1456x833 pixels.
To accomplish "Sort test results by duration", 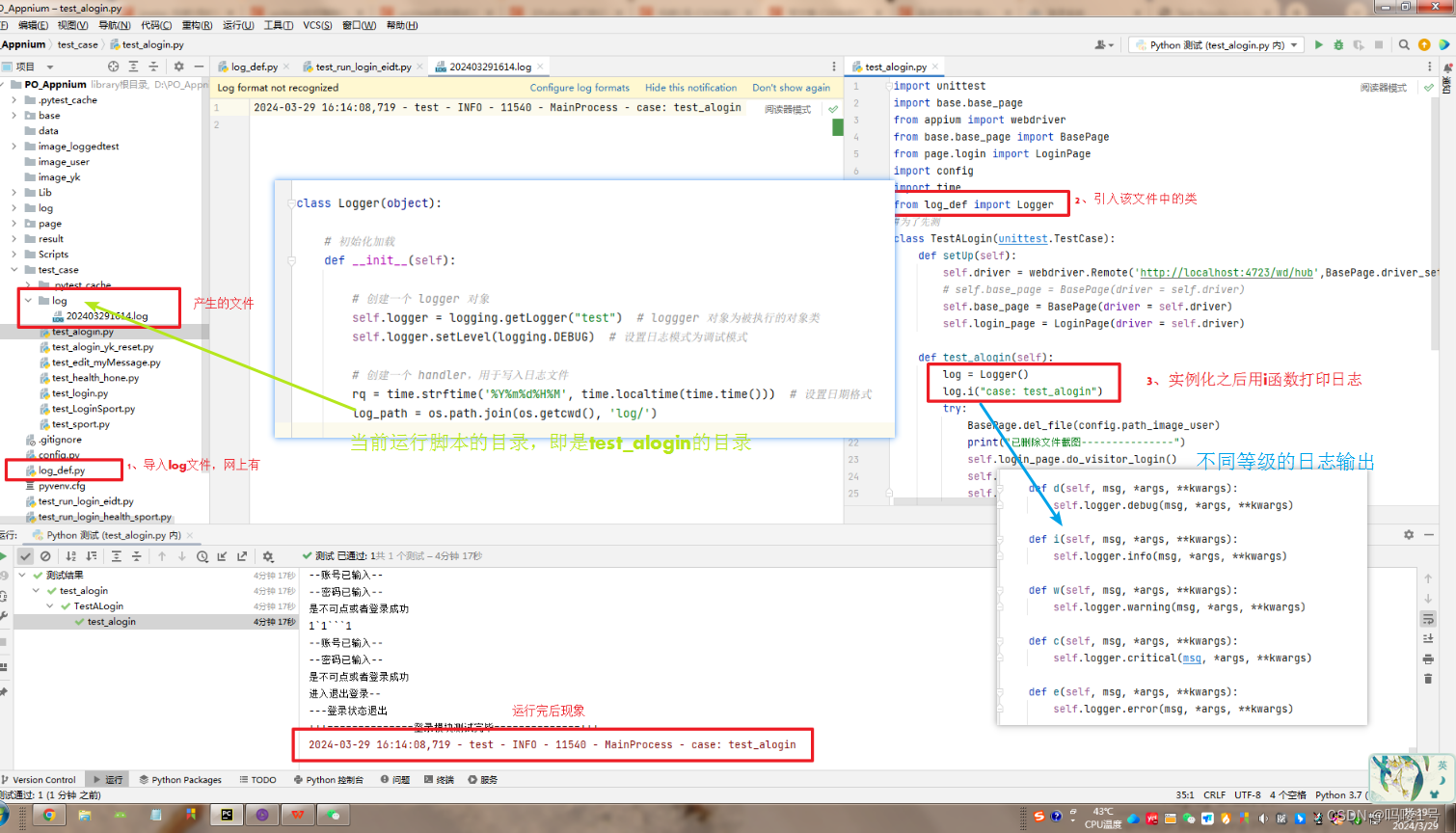I will pos(92,556).
